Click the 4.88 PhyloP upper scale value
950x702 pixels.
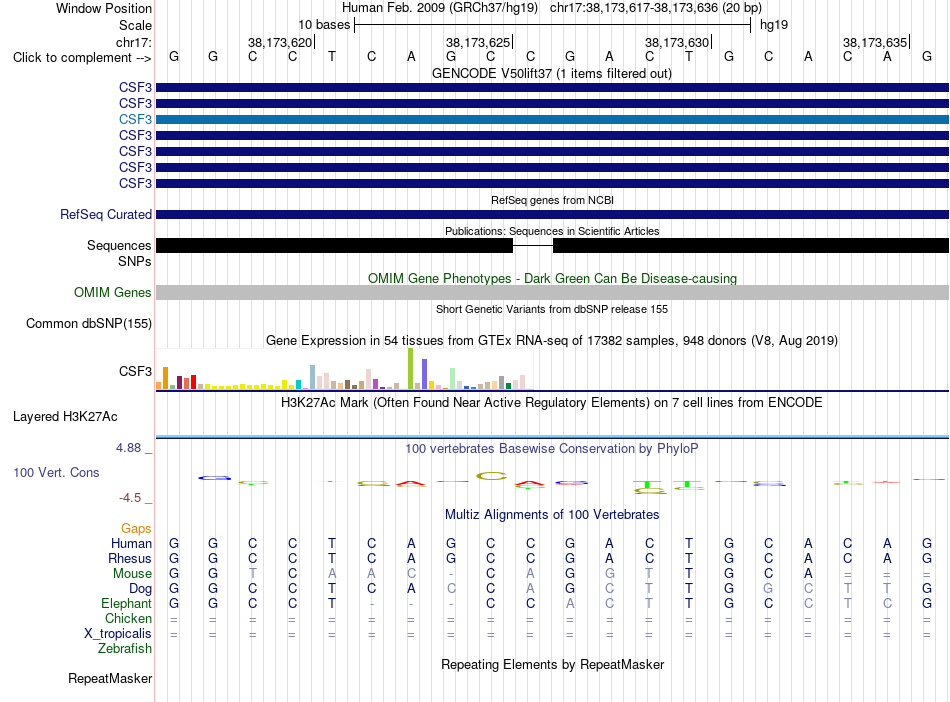point(128,448)
